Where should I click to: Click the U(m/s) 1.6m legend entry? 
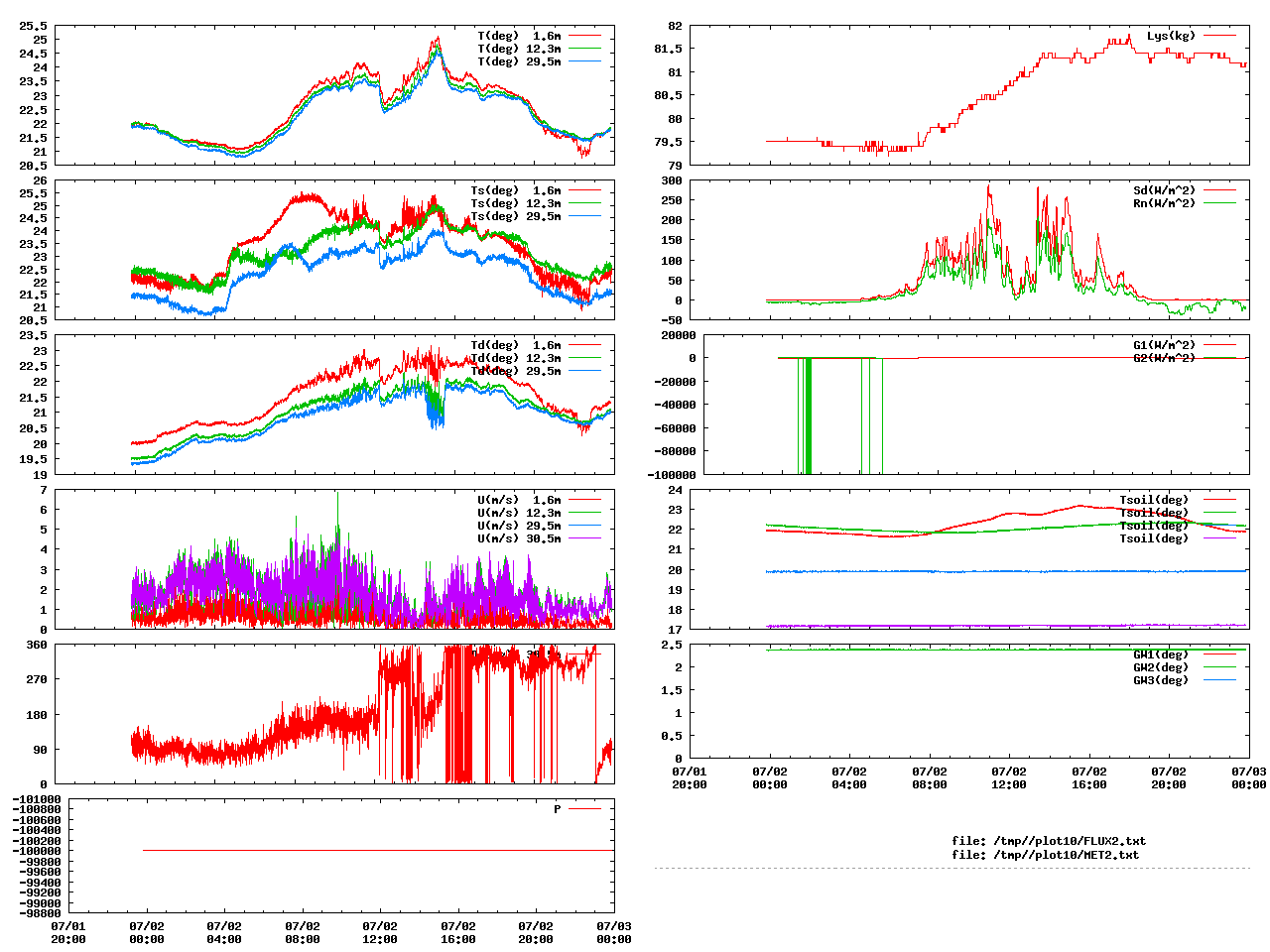pos(540,500)
